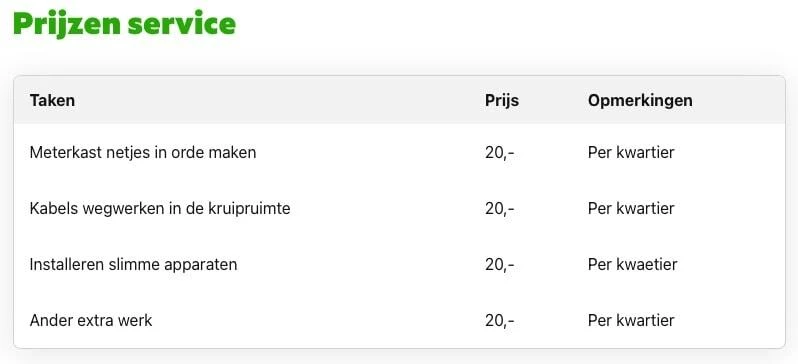Click Per kwartier in Kabels row
The image size is (798, 364).
(x=631, y=208)
